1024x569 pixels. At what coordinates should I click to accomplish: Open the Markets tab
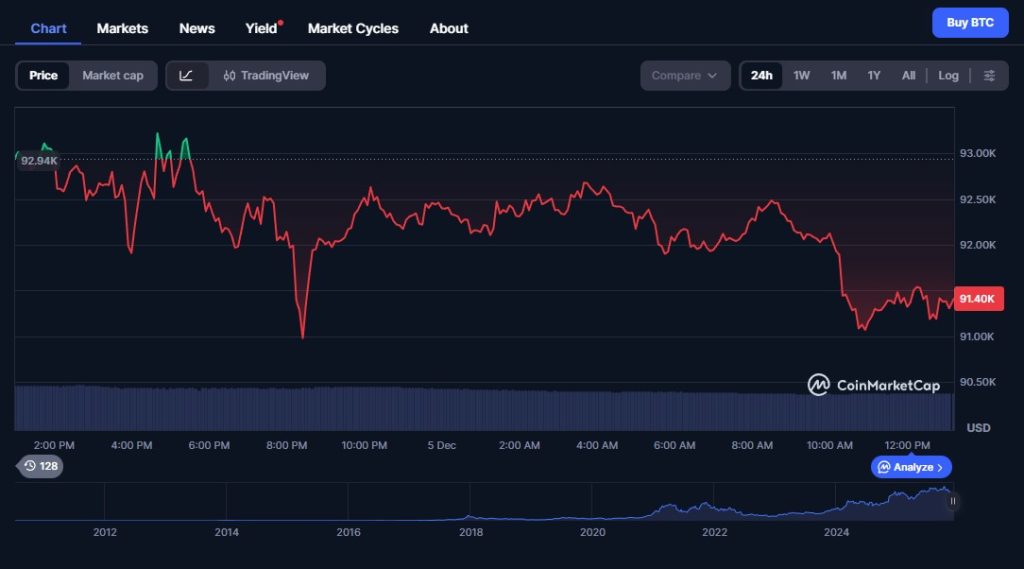[122, 28]
